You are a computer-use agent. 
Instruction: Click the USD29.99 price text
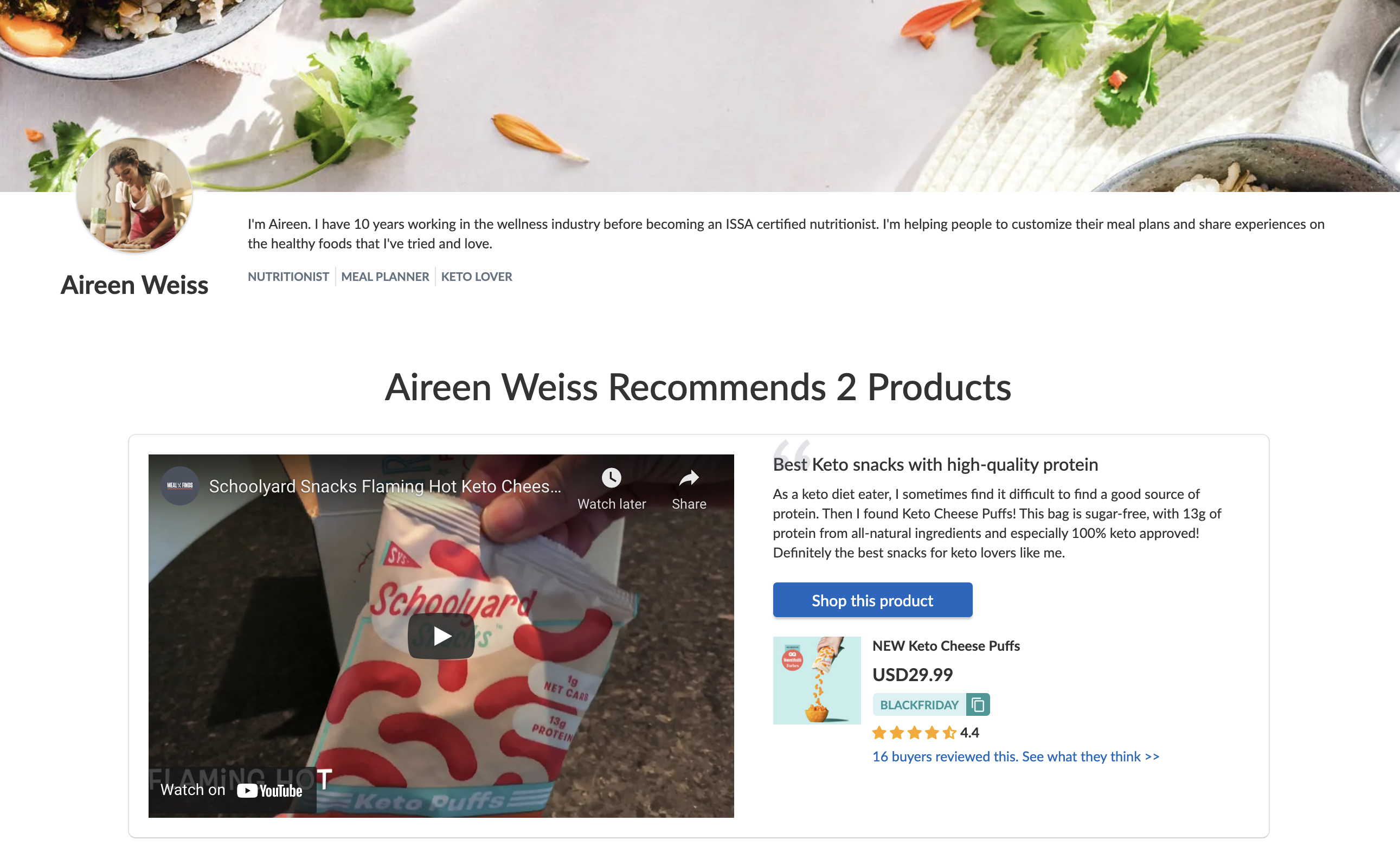click(x=912, y=675)
